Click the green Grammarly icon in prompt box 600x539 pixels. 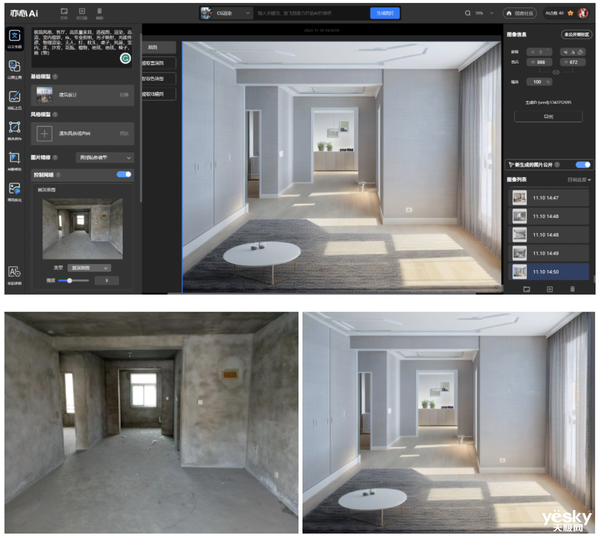[x=125, y=58]
